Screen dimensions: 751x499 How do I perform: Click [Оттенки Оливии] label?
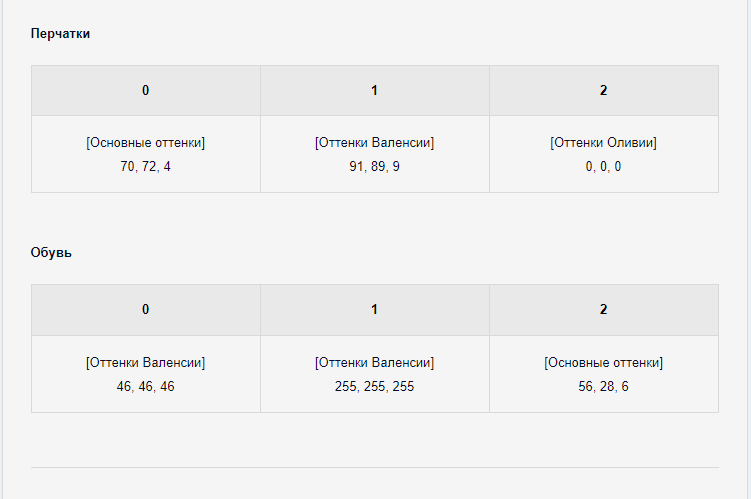pyautogui.click(x=603, y=143)
